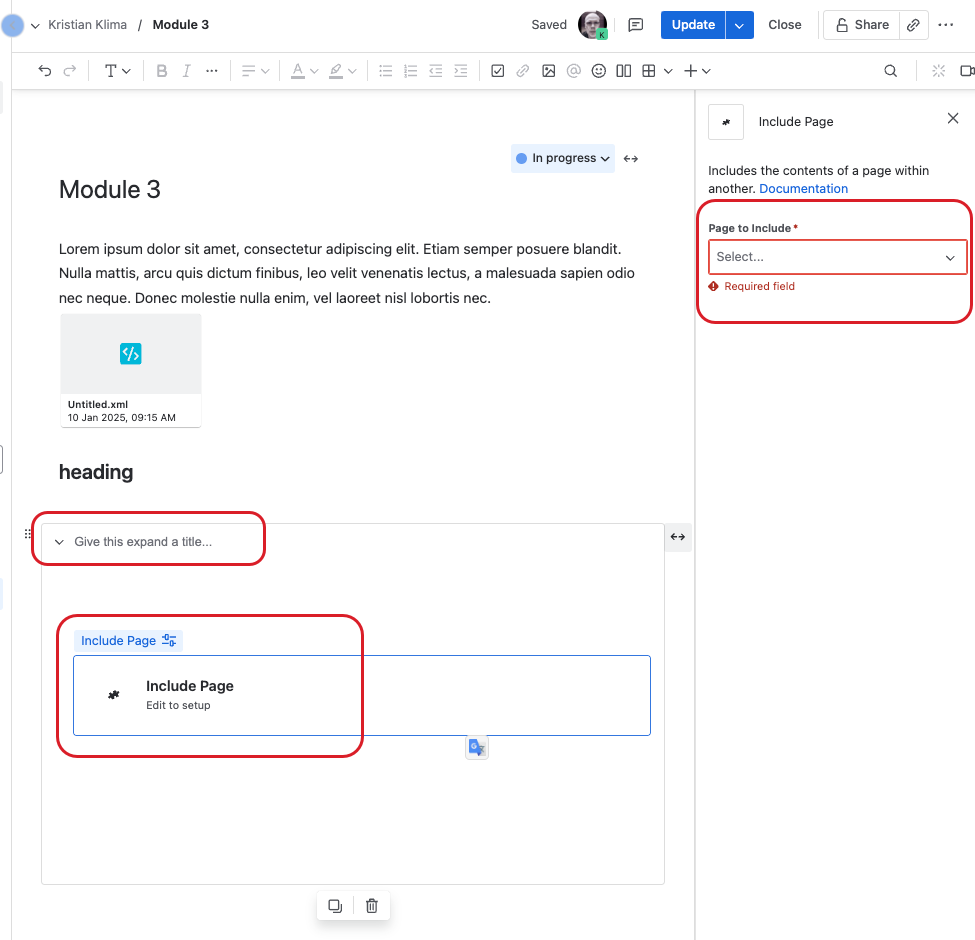Image resolution: width=975 pixels, height=940 pixels.
Task: Mention a person with @ icon
Action: tap(573, 71)
